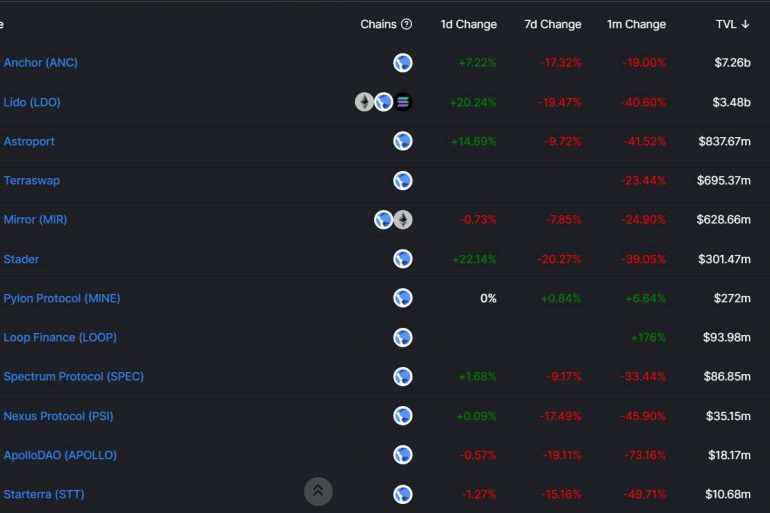770x513 pixels.
Task: Click the Terra chain icon in Starterra row
Action: 403,494
